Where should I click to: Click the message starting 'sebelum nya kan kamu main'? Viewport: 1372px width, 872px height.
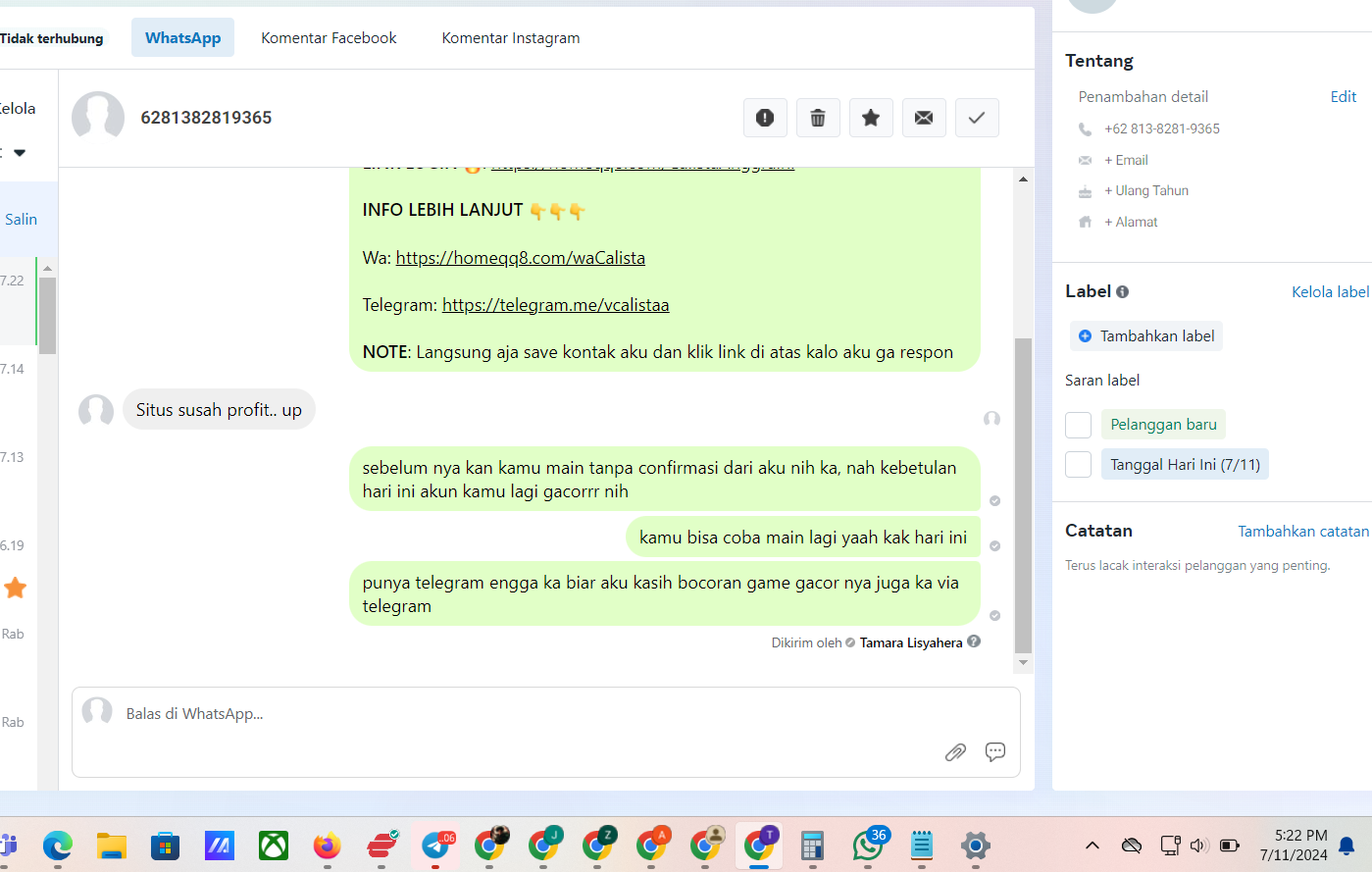point(665,480)
